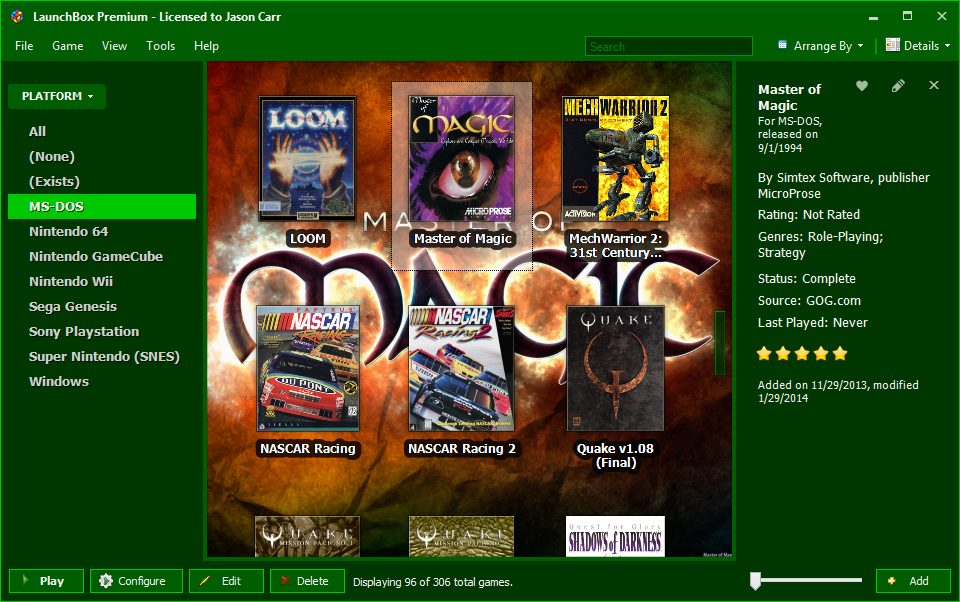Close the game details pane

(x=934, y=85)
